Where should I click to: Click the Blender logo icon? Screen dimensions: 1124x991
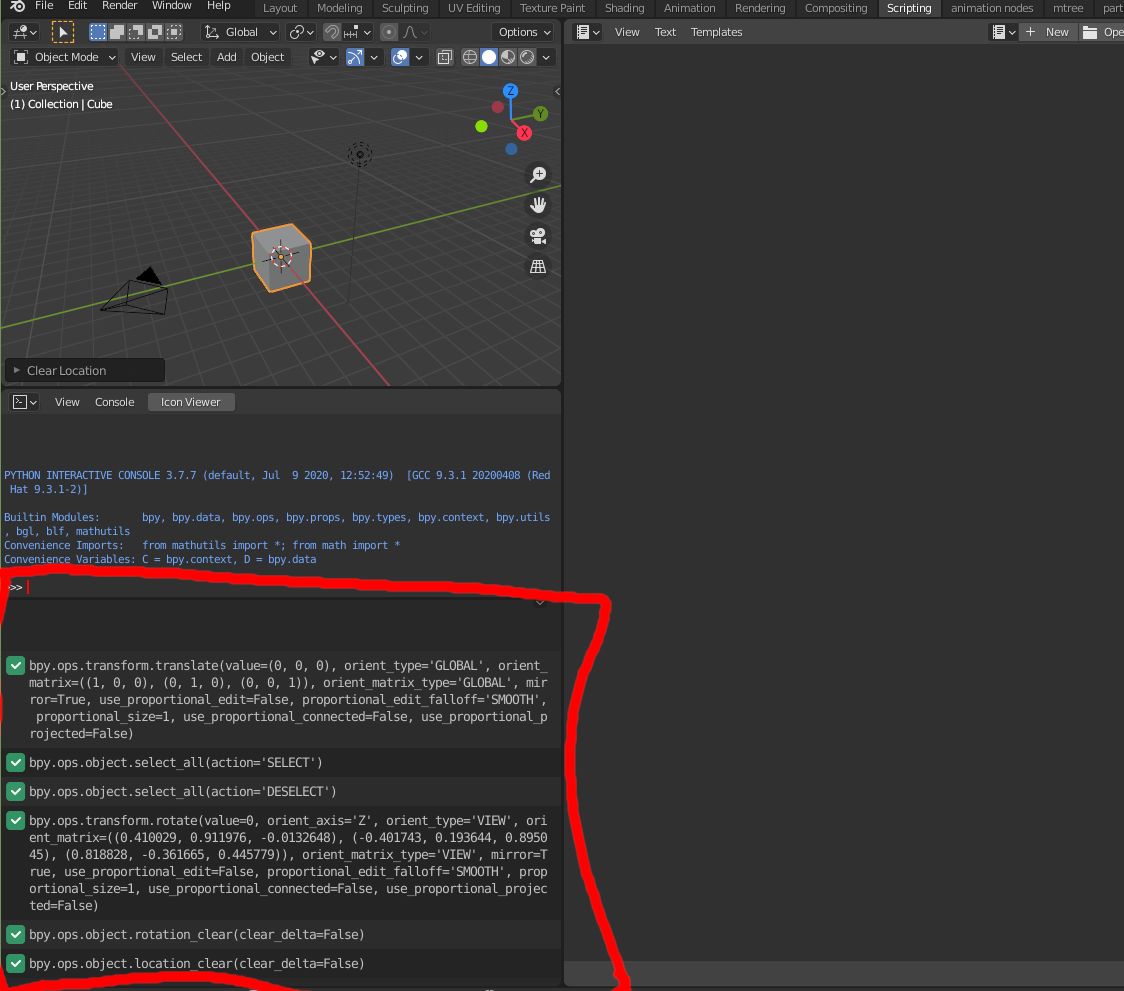click(x=18, y=6)
